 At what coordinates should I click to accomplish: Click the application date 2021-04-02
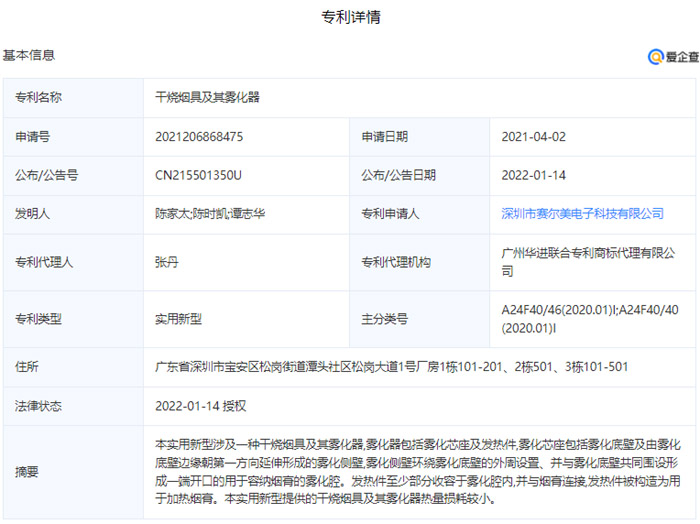[534, 137]
